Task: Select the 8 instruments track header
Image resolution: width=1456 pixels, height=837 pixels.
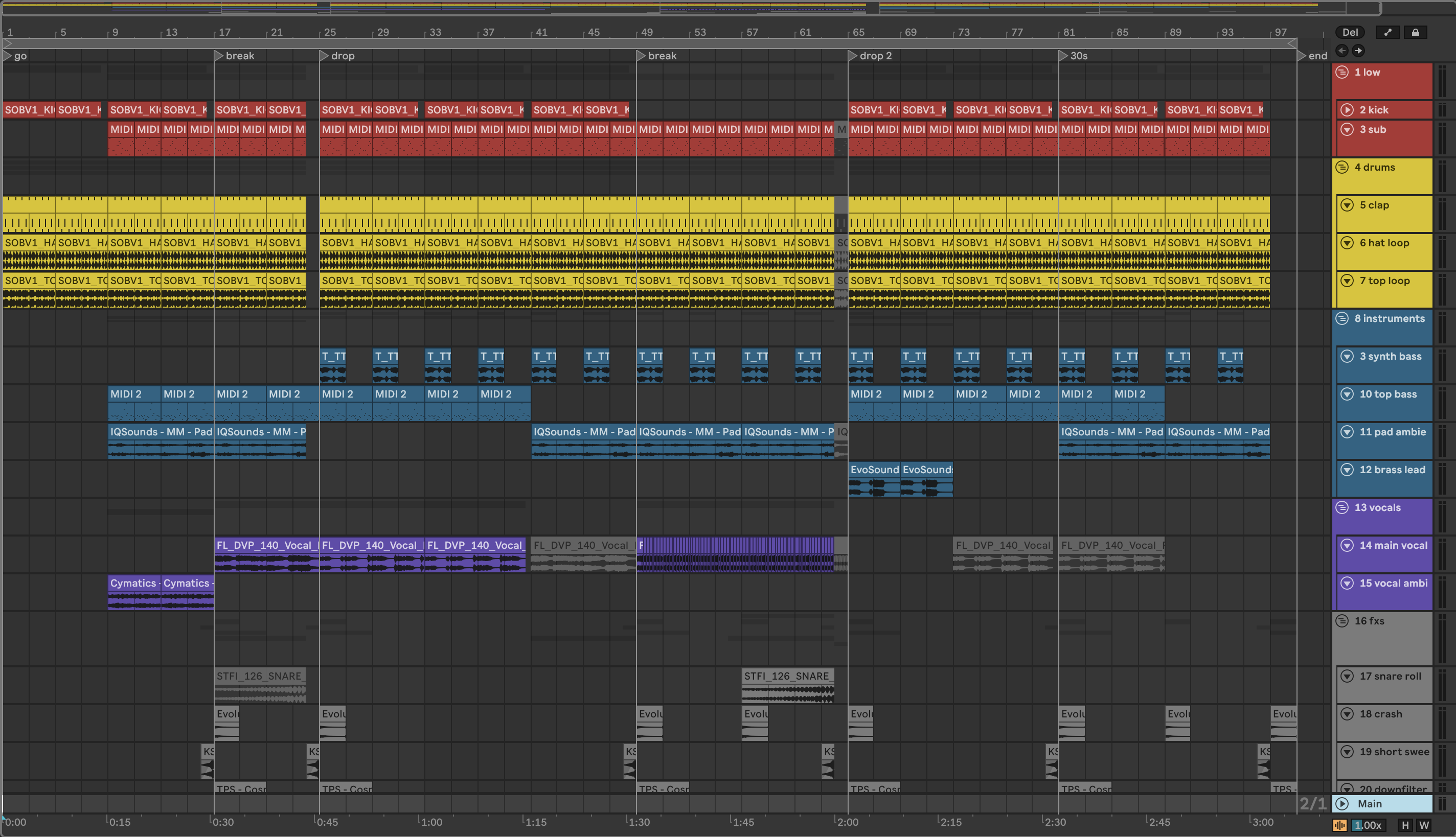Action: tap(1390, 319)
